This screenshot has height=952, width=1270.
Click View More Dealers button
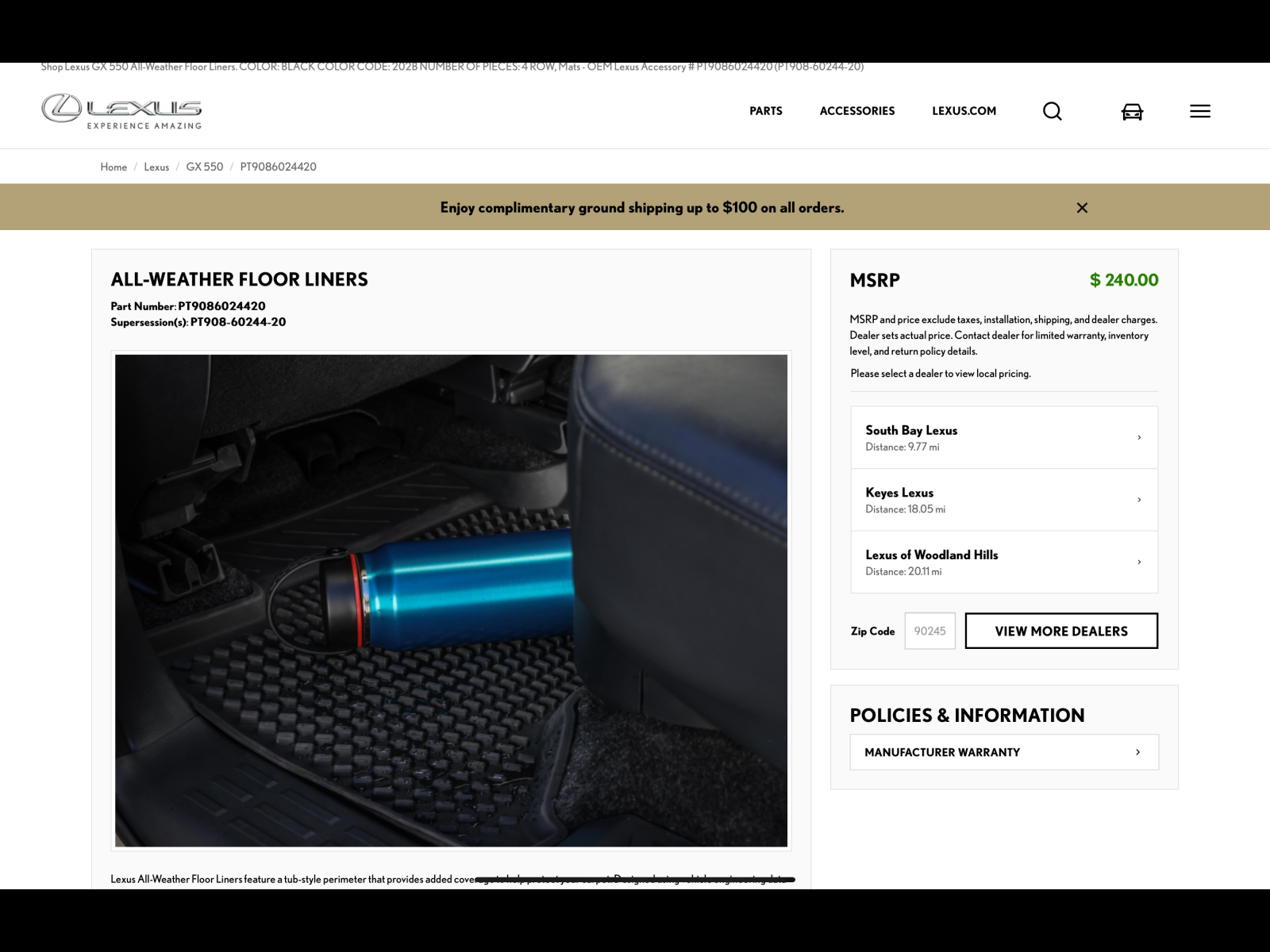[1061, 631]
